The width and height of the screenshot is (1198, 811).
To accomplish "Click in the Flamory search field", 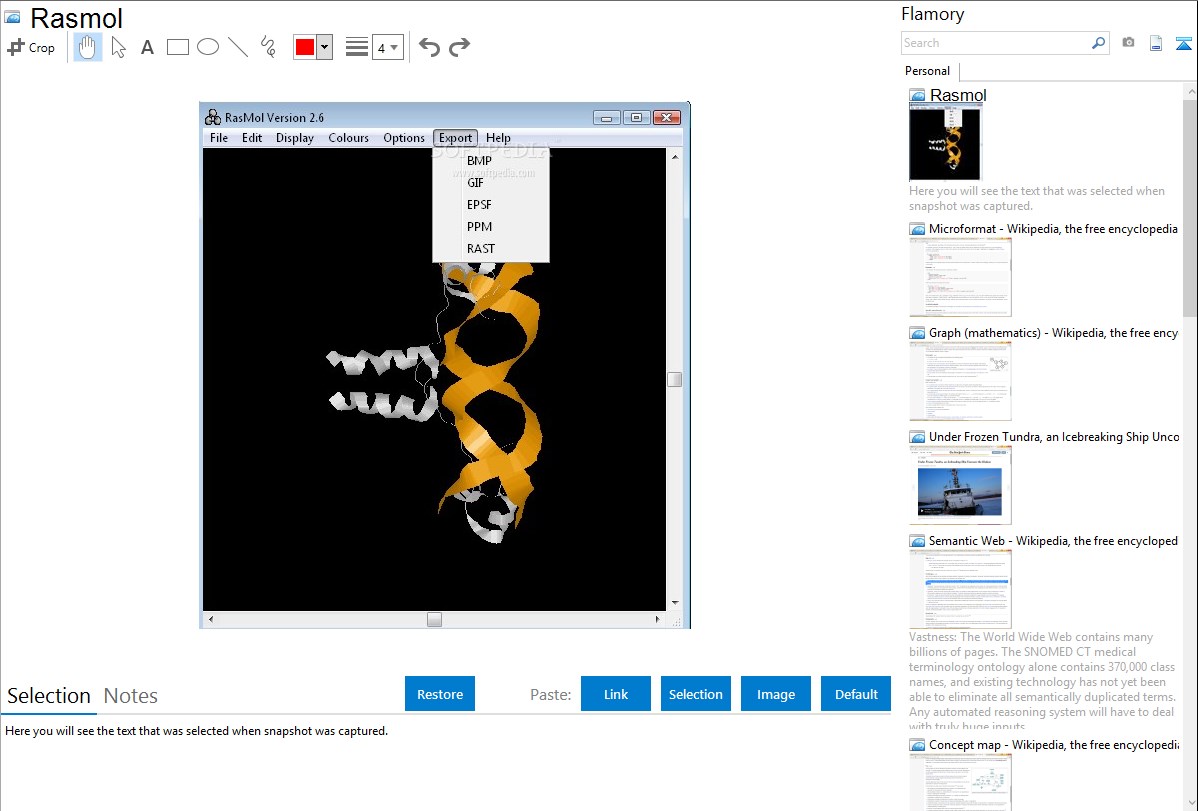I will point(995,43).
